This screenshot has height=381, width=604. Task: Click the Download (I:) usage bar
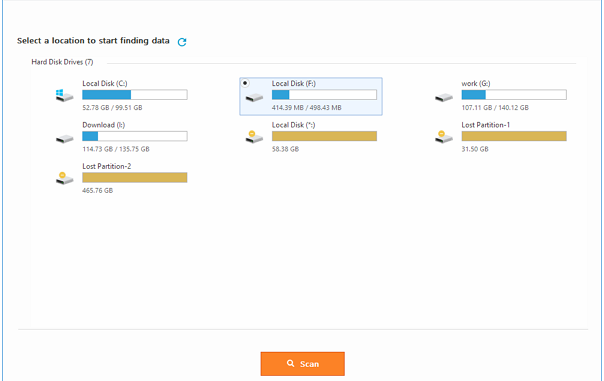pyautogui.click(x=135, y=136)
